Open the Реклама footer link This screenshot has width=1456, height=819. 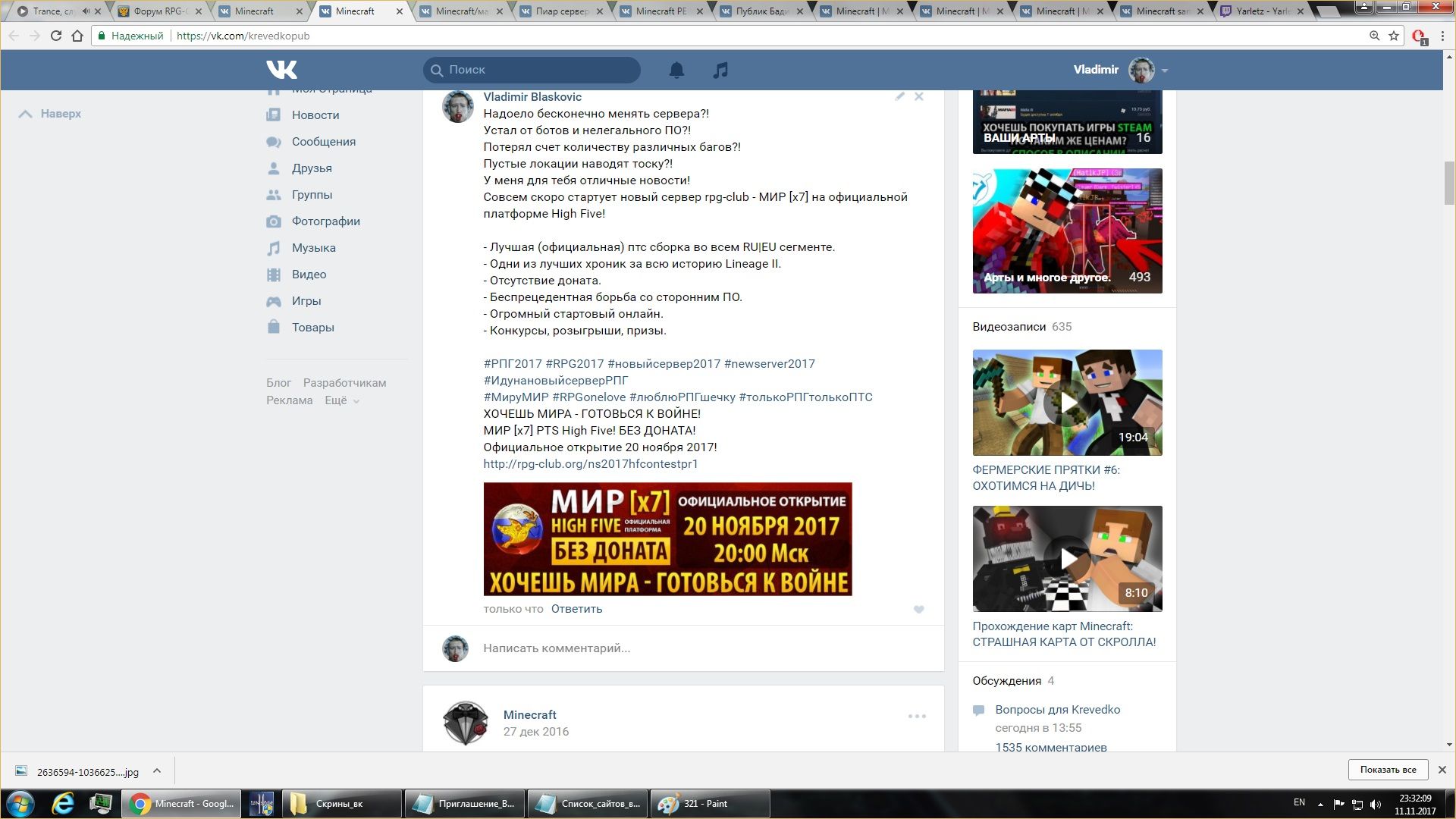click(x=289, y=400)
